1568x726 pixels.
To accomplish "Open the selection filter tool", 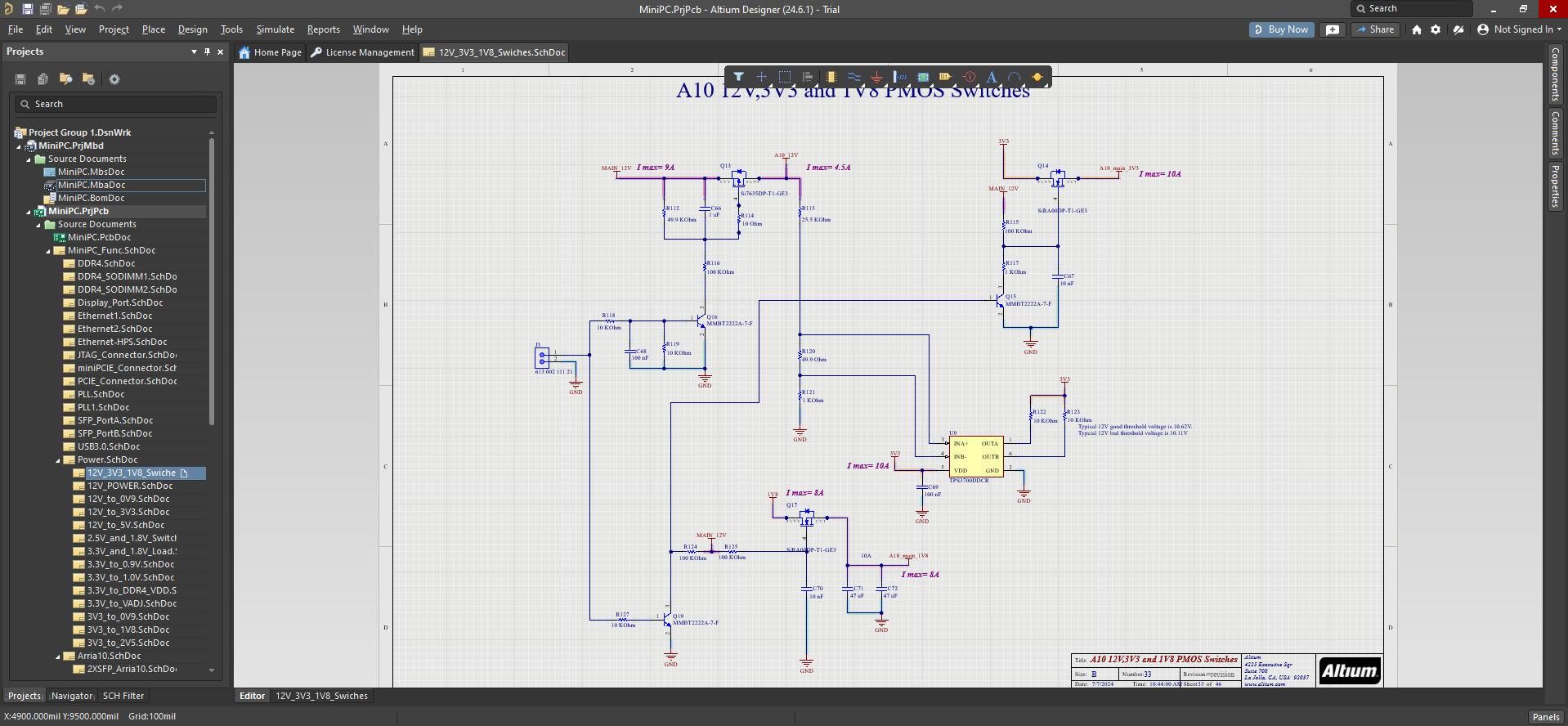I will (x=738, y=77).
